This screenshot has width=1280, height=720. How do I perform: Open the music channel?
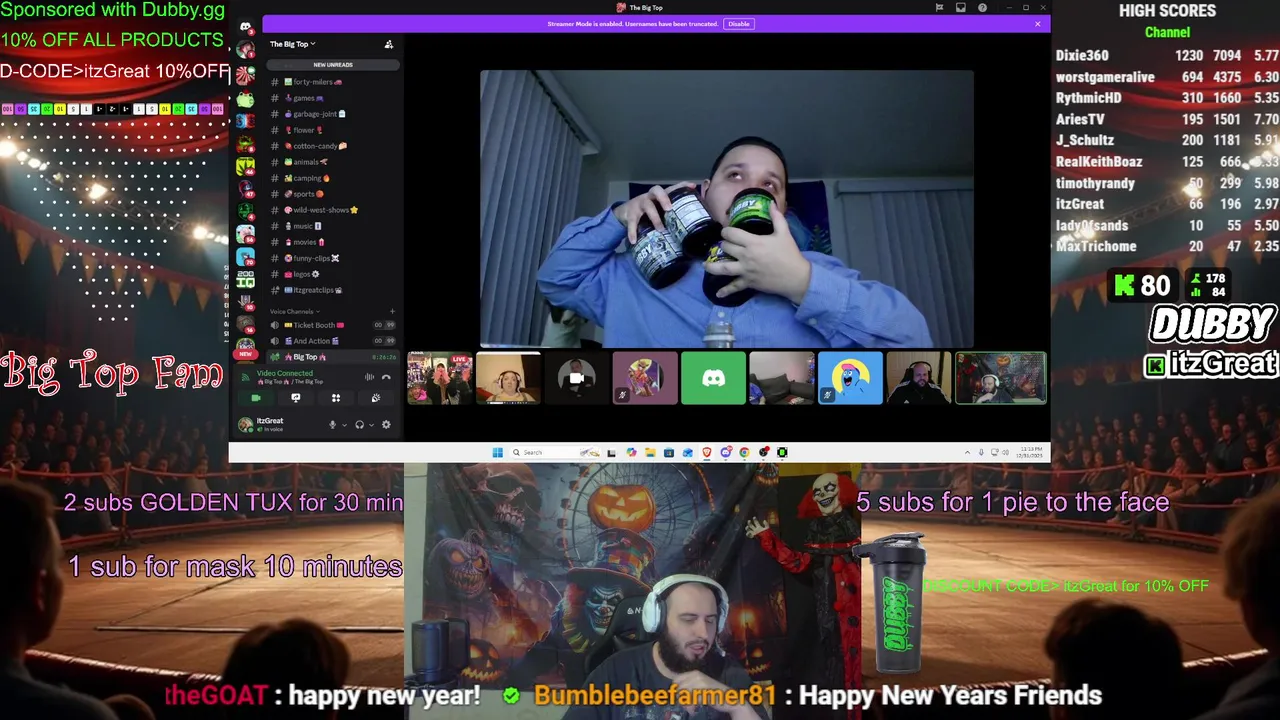click(x=334, y=226)
